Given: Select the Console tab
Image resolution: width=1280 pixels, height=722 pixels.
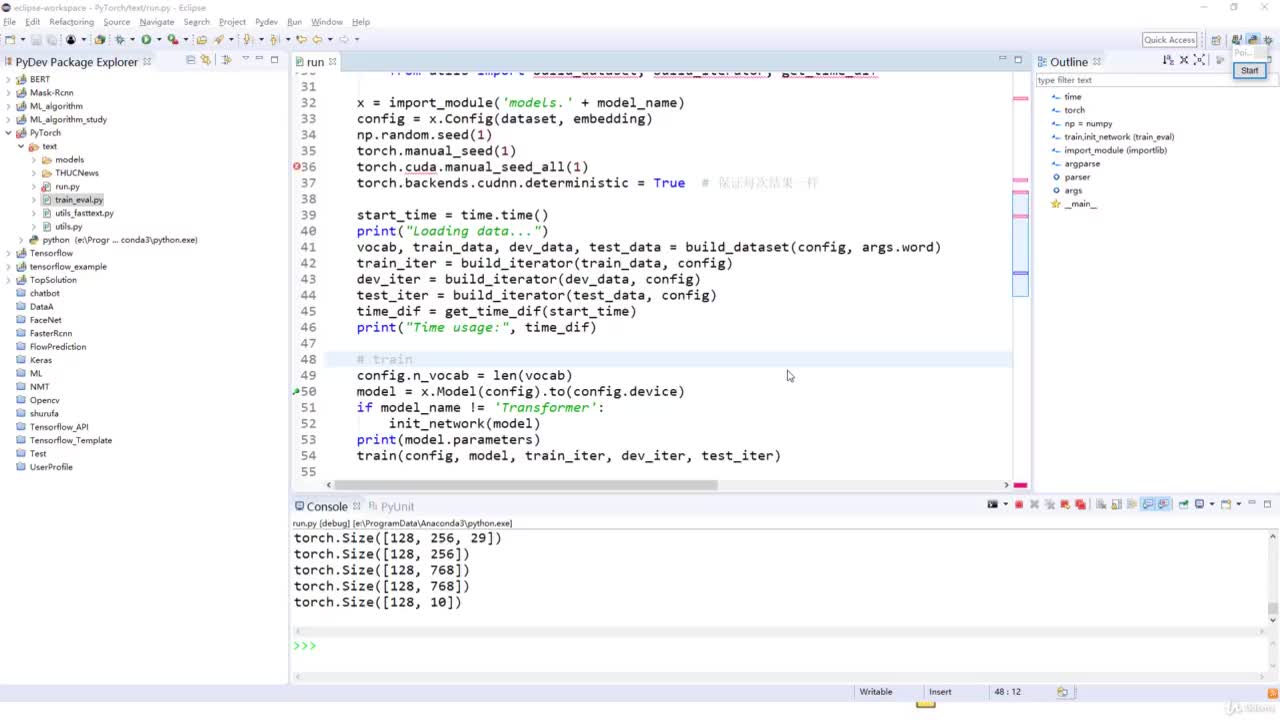Looking at the screenshot, I should click(x=327, y=506).
